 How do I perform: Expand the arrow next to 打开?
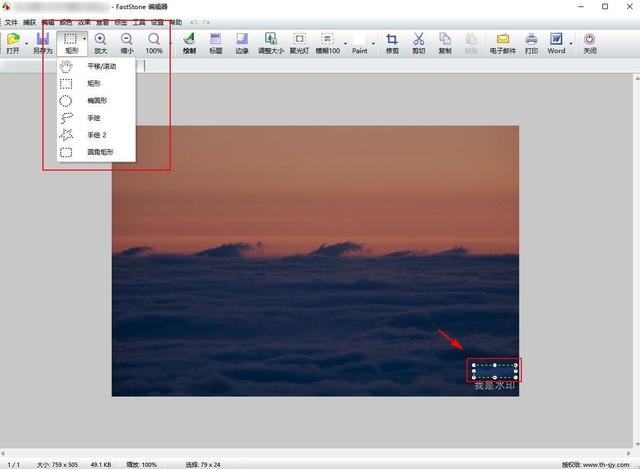(x=27, y=43)
